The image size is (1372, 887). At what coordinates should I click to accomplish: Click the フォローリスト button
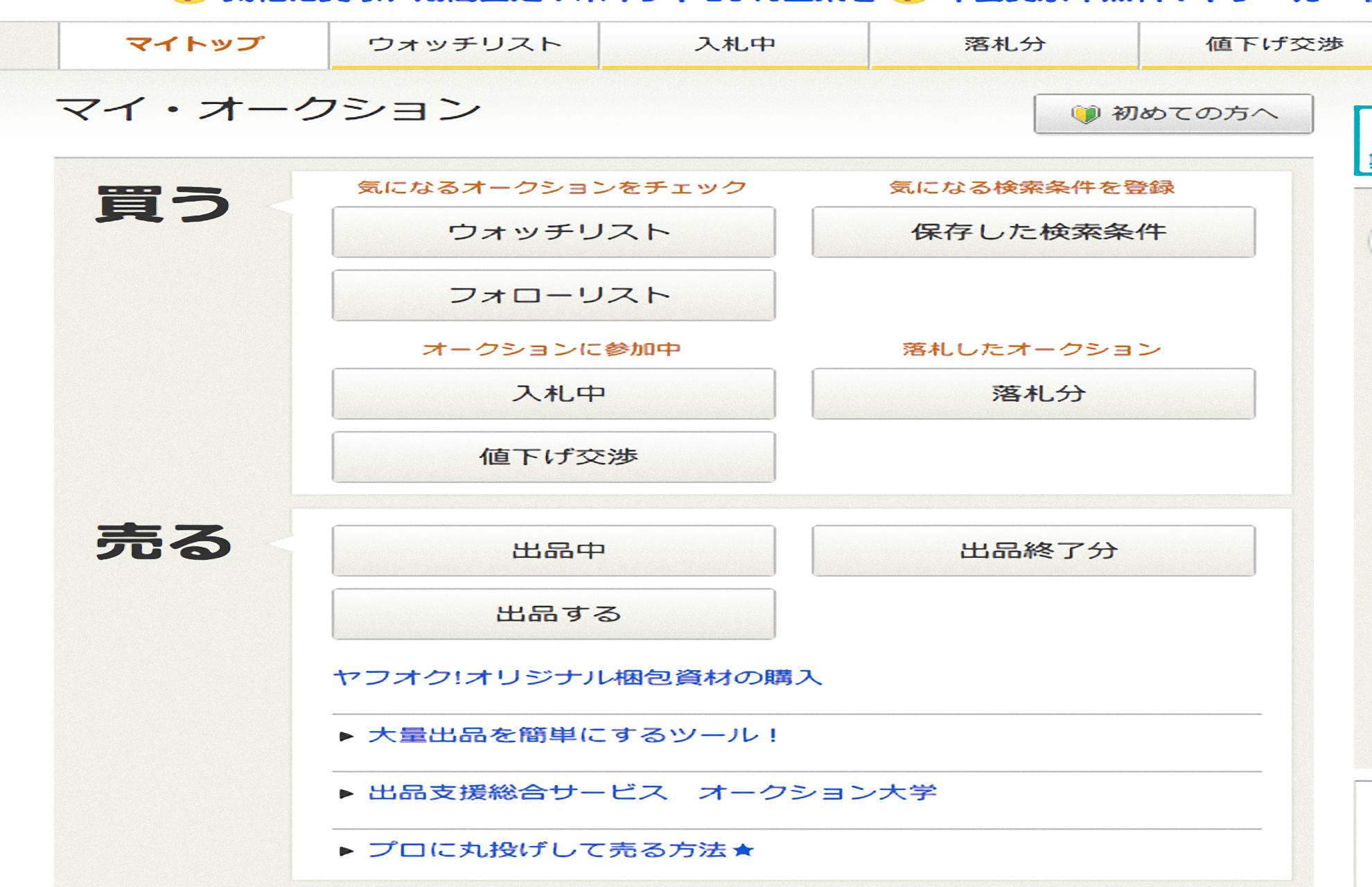[x=553, y=296]
